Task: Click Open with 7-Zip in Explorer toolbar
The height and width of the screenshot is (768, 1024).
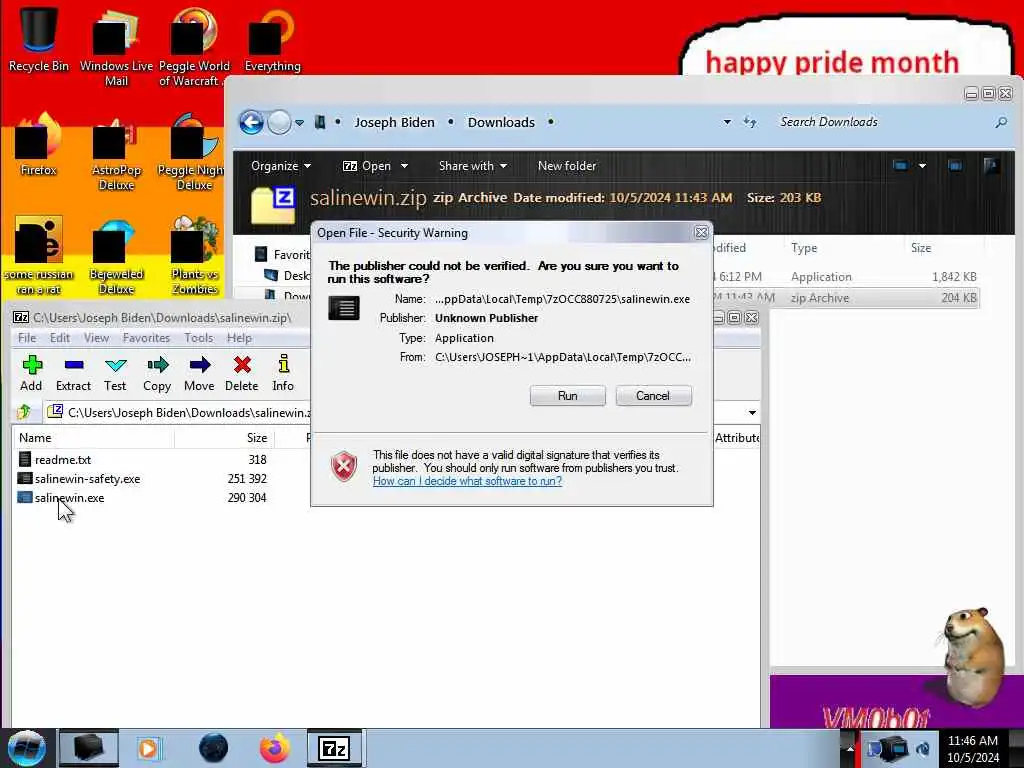Action: click(368, 166)
